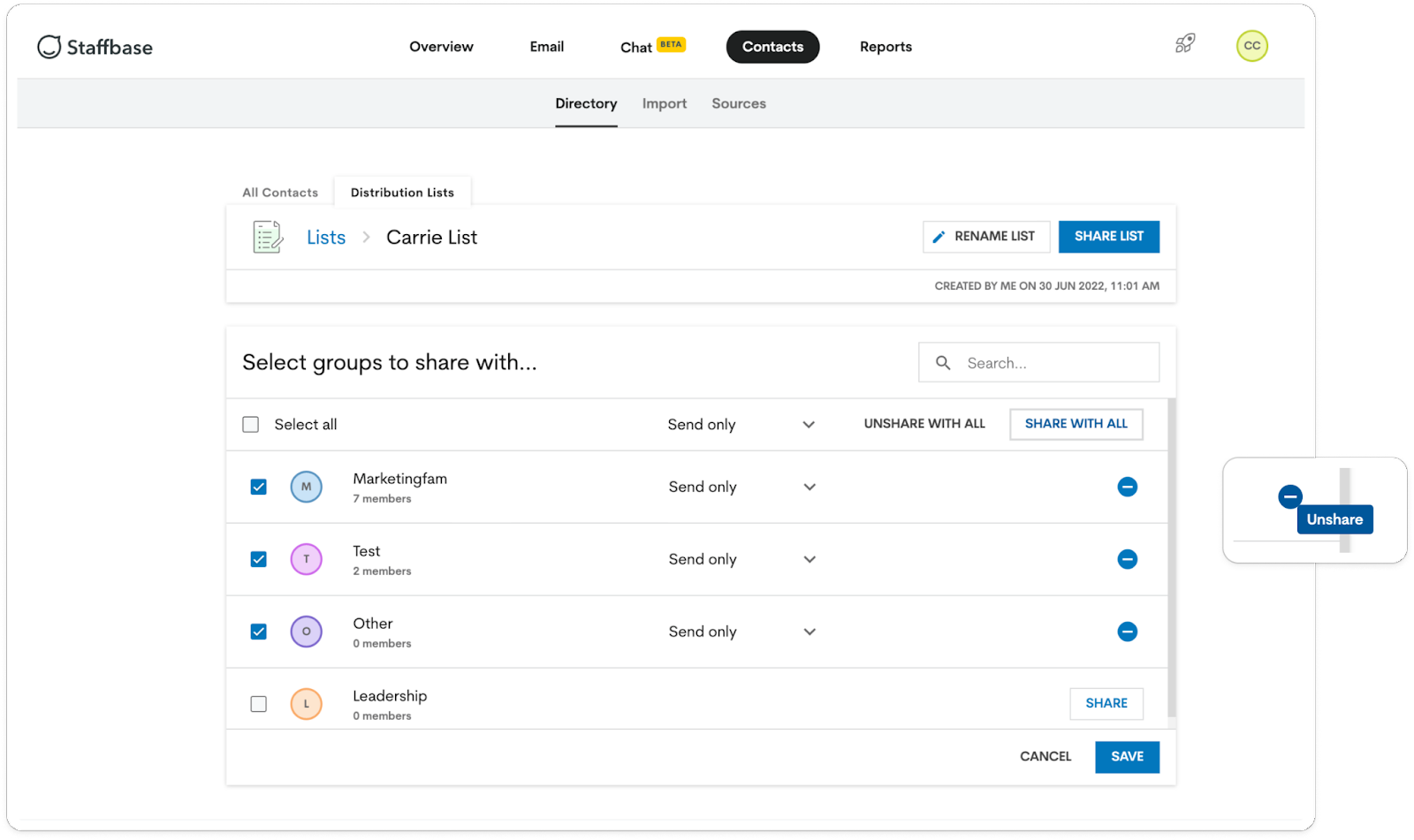Viewport: 1414px width, 840px height.
Task: Open the All Contacts tab
Action: [x=280, y=193]
